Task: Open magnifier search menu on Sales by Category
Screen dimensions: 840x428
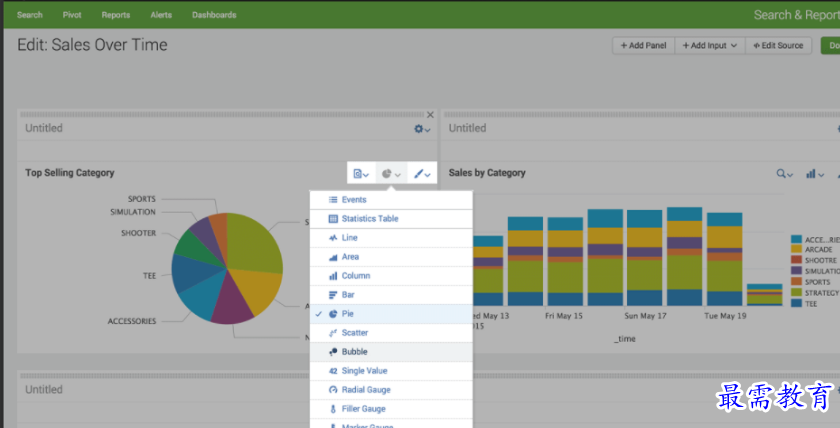Action: (x=785, y=173)
